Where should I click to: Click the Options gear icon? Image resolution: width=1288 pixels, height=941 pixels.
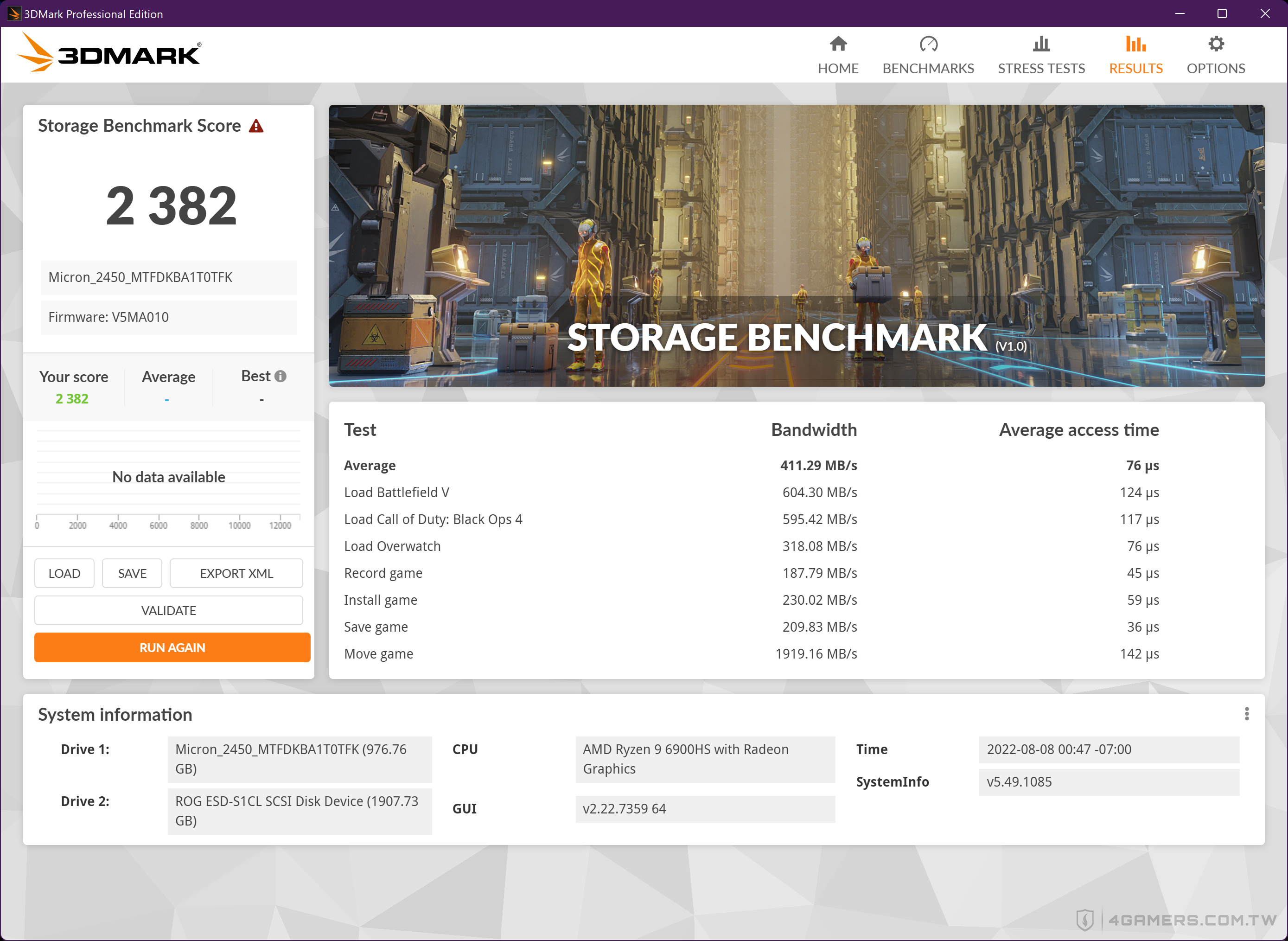click(1216, 44)
